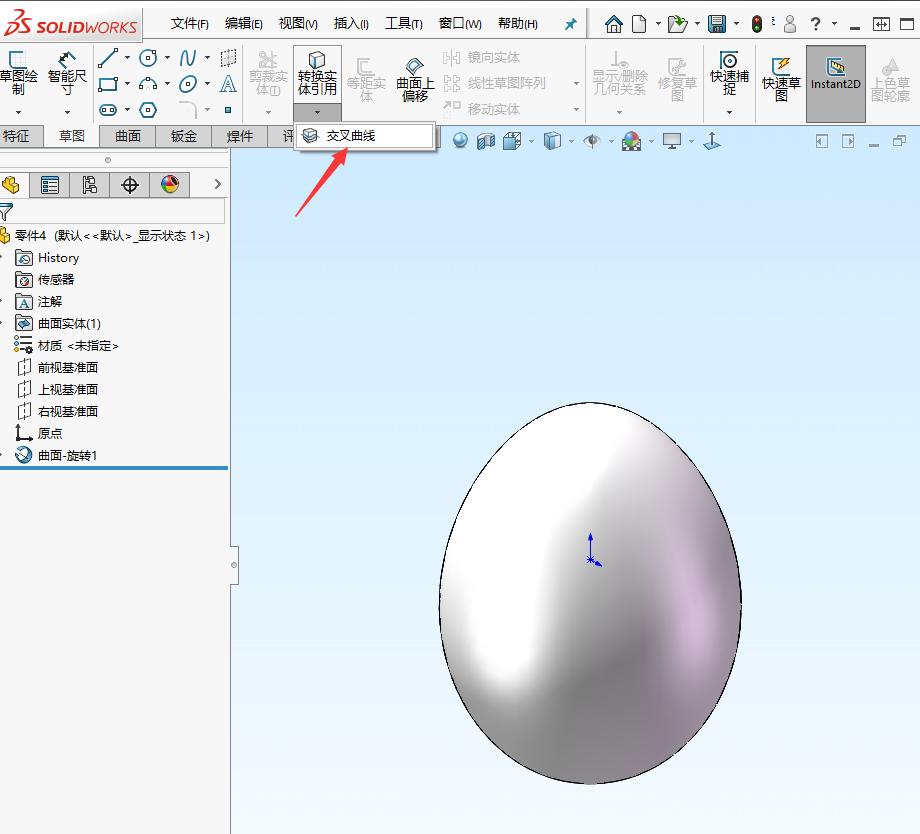Click the Zoom to Fit icon
The width and height of the screenshot is (920, 834).
pyautogui.click(x=459, y=141)
